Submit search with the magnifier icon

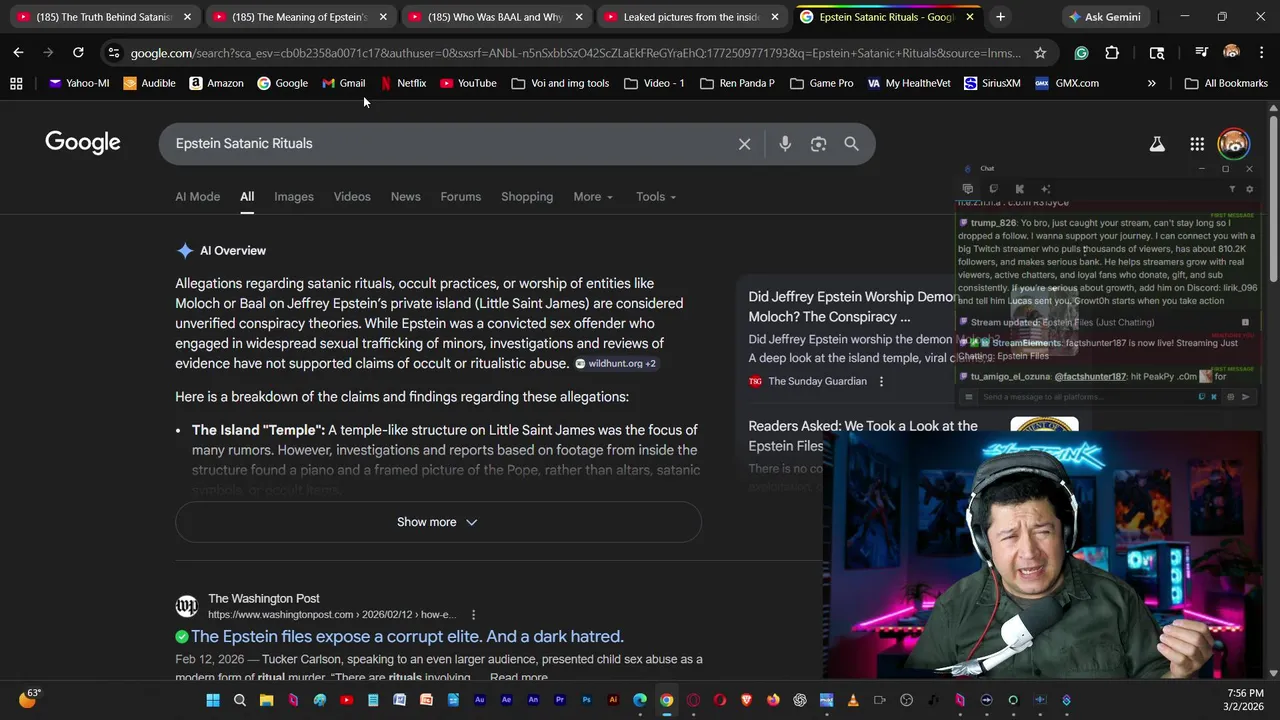point(851,144)
